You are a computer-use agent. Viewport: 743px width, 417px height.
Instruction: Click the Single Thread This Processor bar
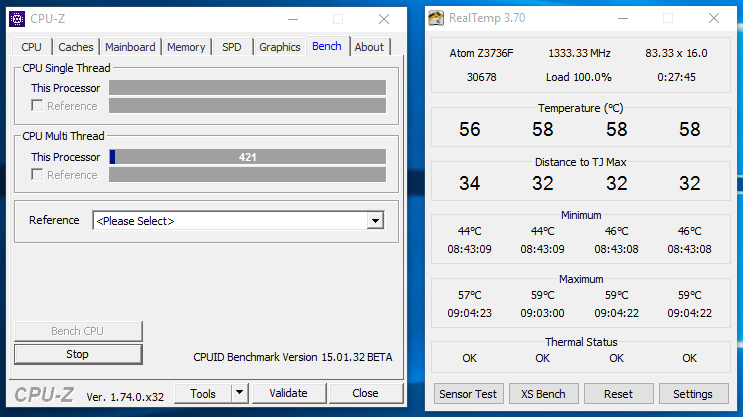pos(247,88)
